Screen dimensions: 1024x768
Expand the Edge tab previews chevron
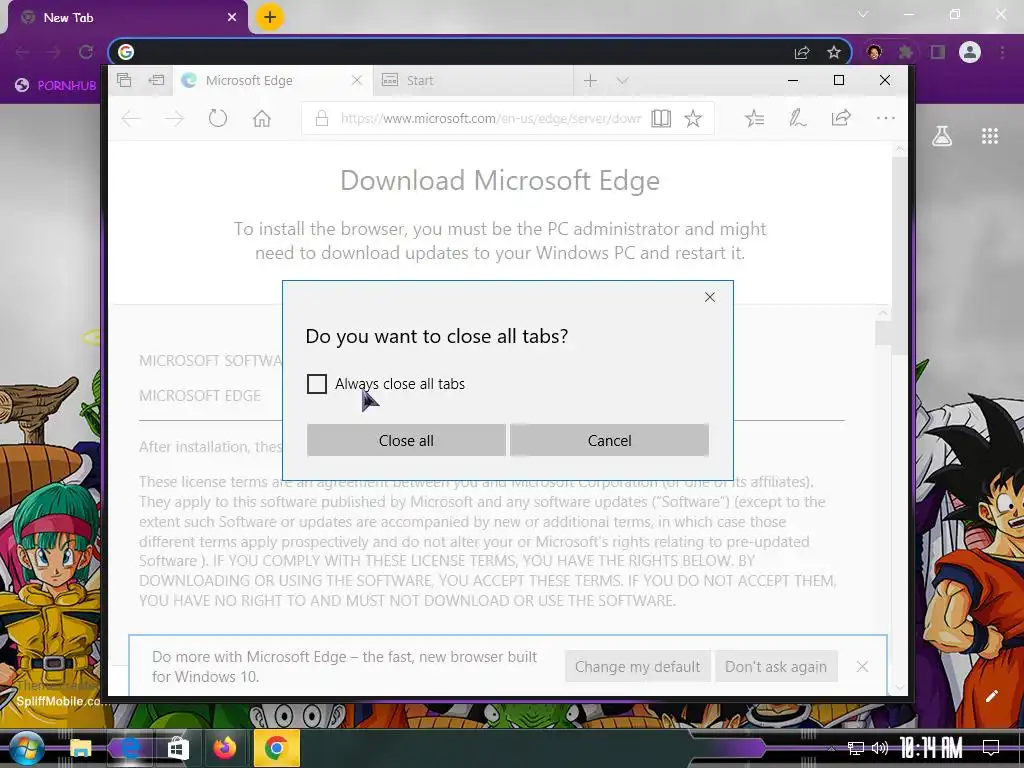pyautogui.click(x=622, y=80)
